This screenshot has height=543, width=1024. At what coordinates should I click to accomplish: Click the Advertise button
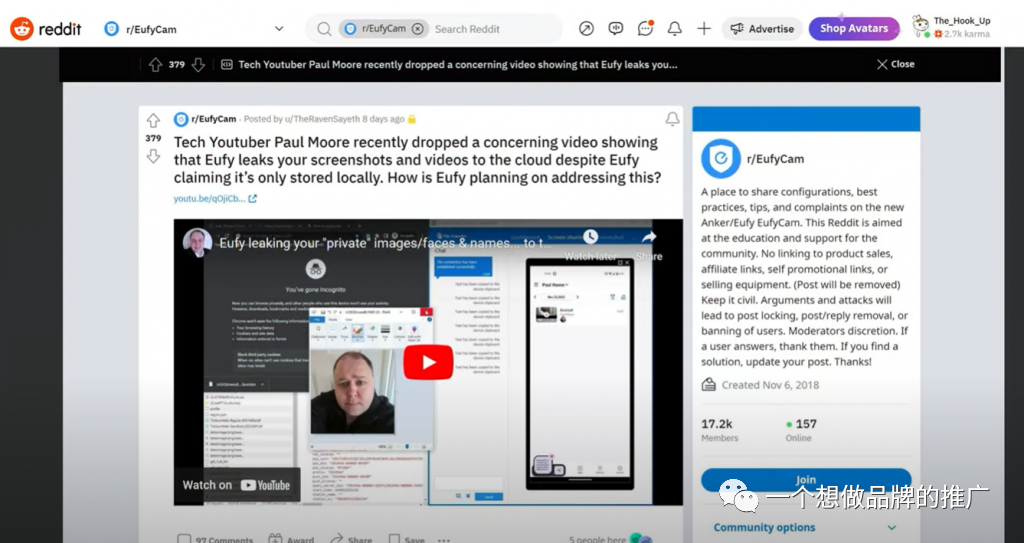pos(762,29)
